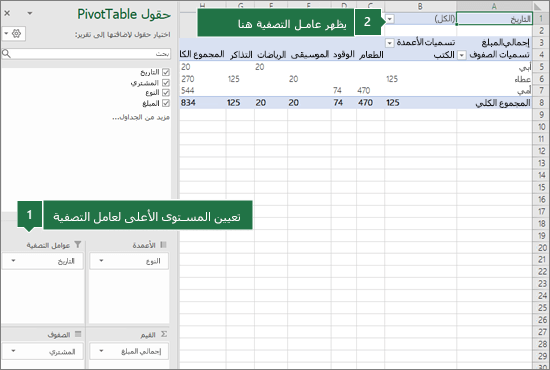Select the cell with value 270
Image resolution: width=550 pixels, height=370 pixels.
(x=202, y=79)
